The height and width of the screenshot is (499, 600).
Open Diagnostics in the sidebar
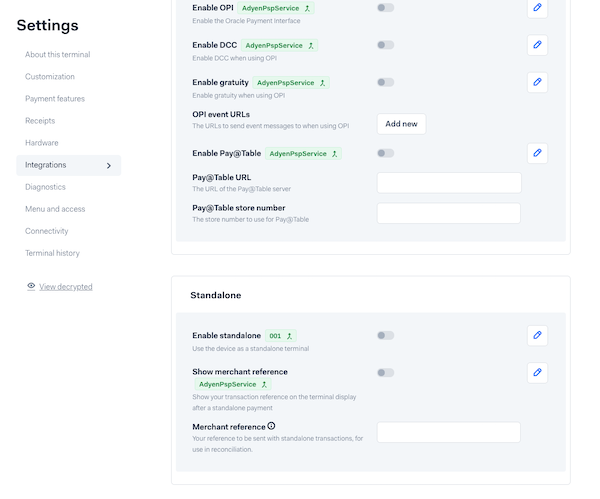45,187
